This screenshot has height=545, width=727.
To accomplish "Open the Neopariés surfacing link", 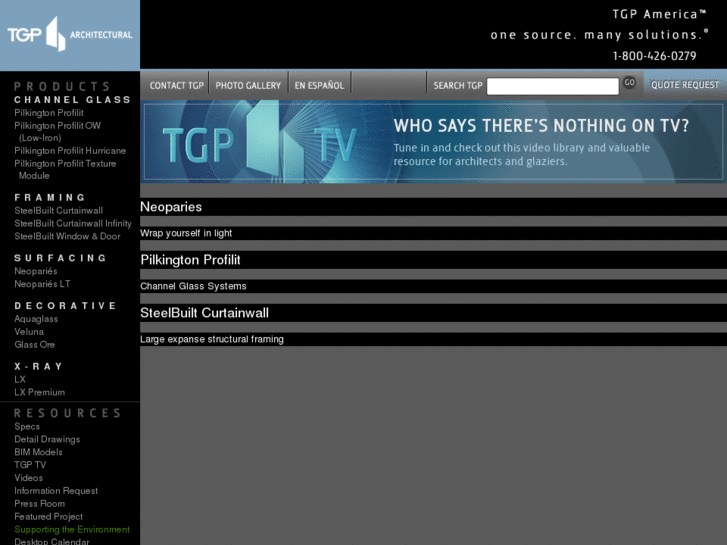I will pyautogui.click(x=36, y=271).
